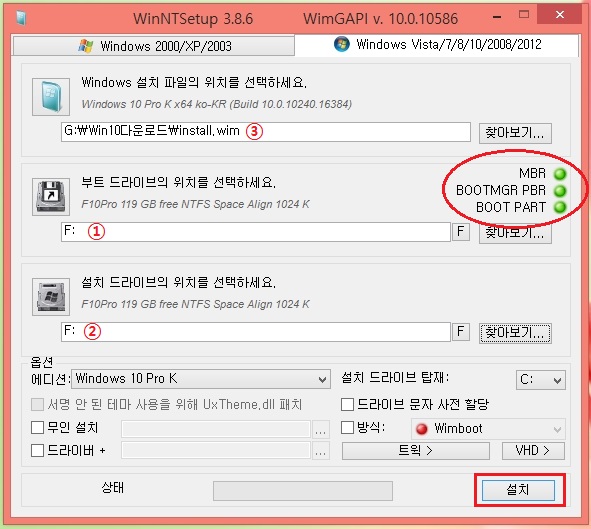Viewport: 591px width, 529px height.
Task: Click the Windows installation source icon
Action: click(x=51, y=96)
